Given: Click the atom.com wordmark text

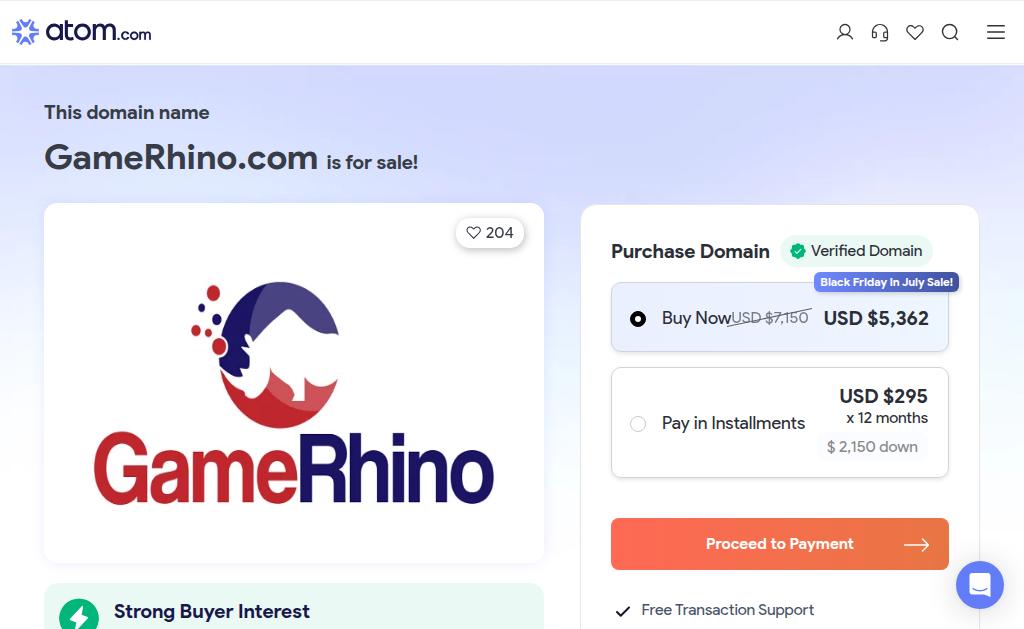Looking at the screenshot, I should click(99, 31).
